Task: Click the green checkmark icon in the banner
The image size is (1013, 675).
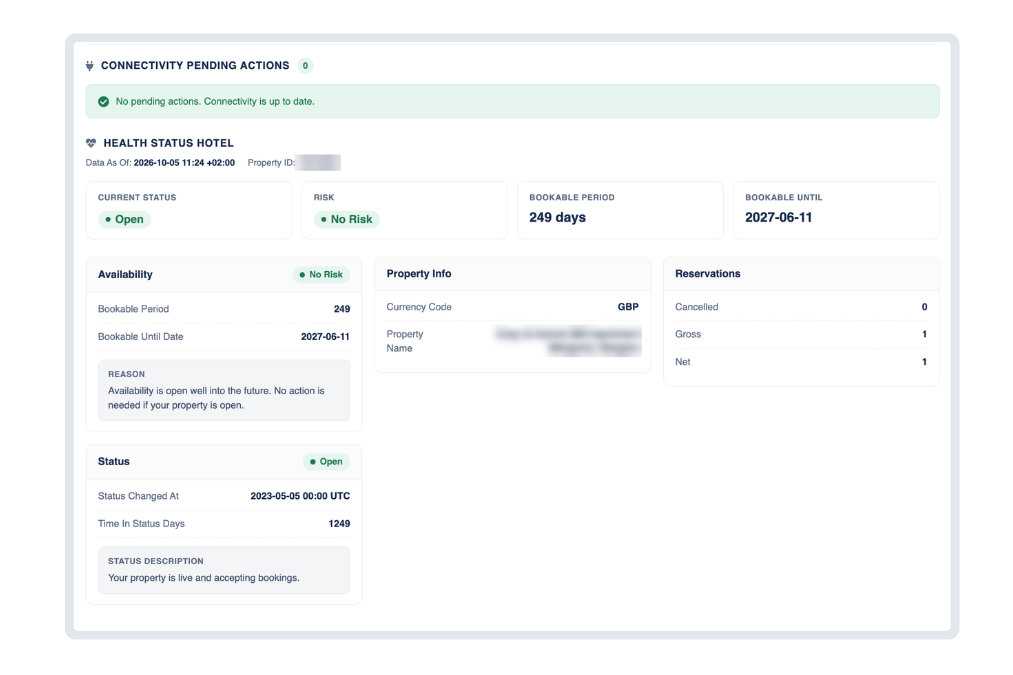Action: [x=103, y=101]
